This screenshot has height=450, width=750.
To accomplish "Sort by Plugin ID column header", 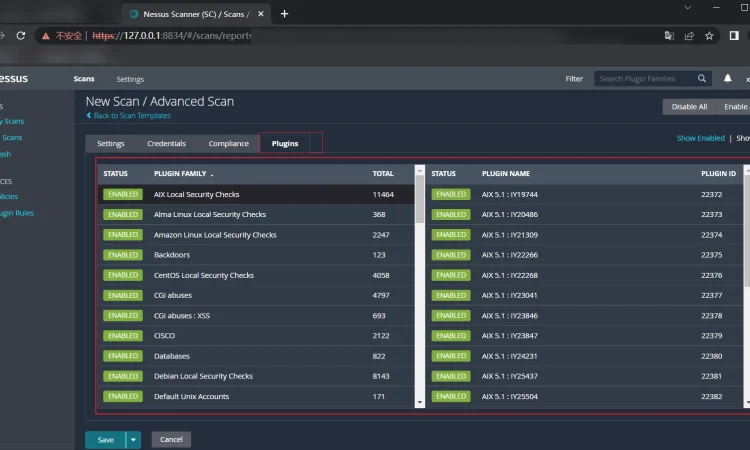I will click(x=718, y=174).
